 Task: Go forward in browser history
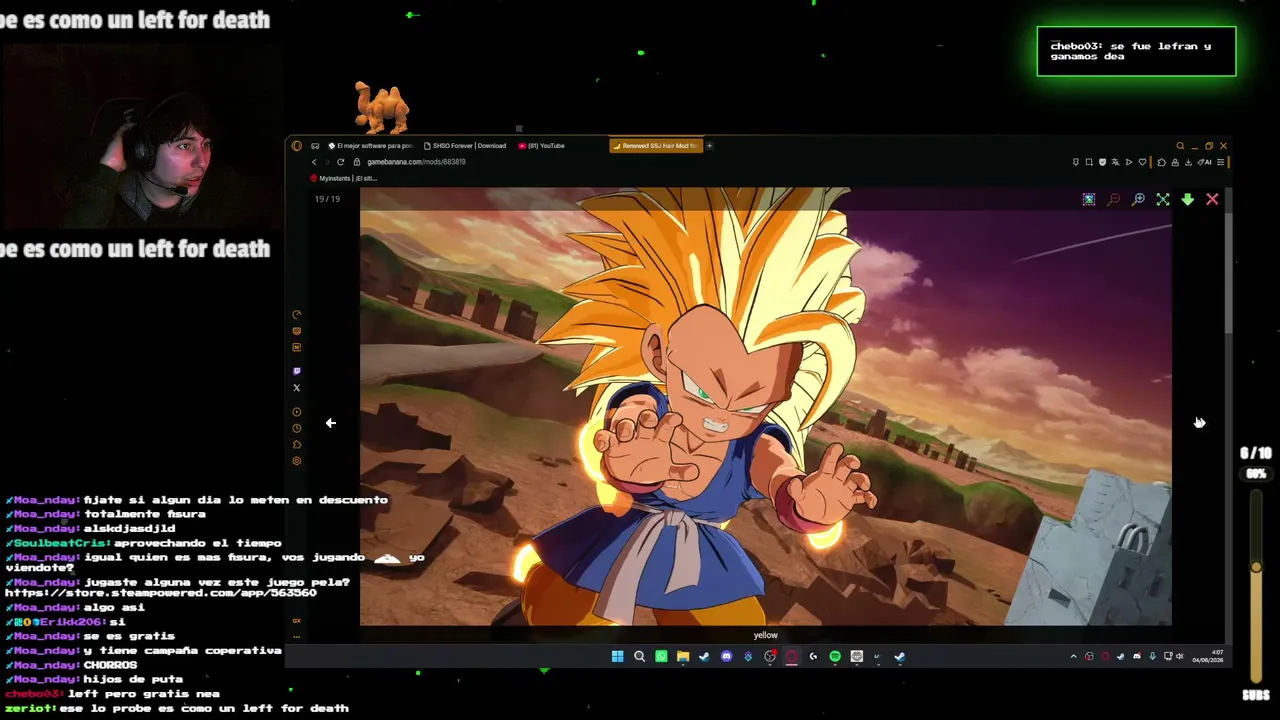pyautogui.click(x=326, y=162)
